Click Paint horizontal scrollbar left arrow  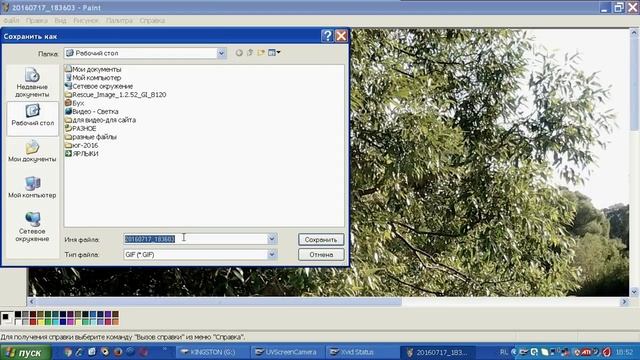point(32,302)
